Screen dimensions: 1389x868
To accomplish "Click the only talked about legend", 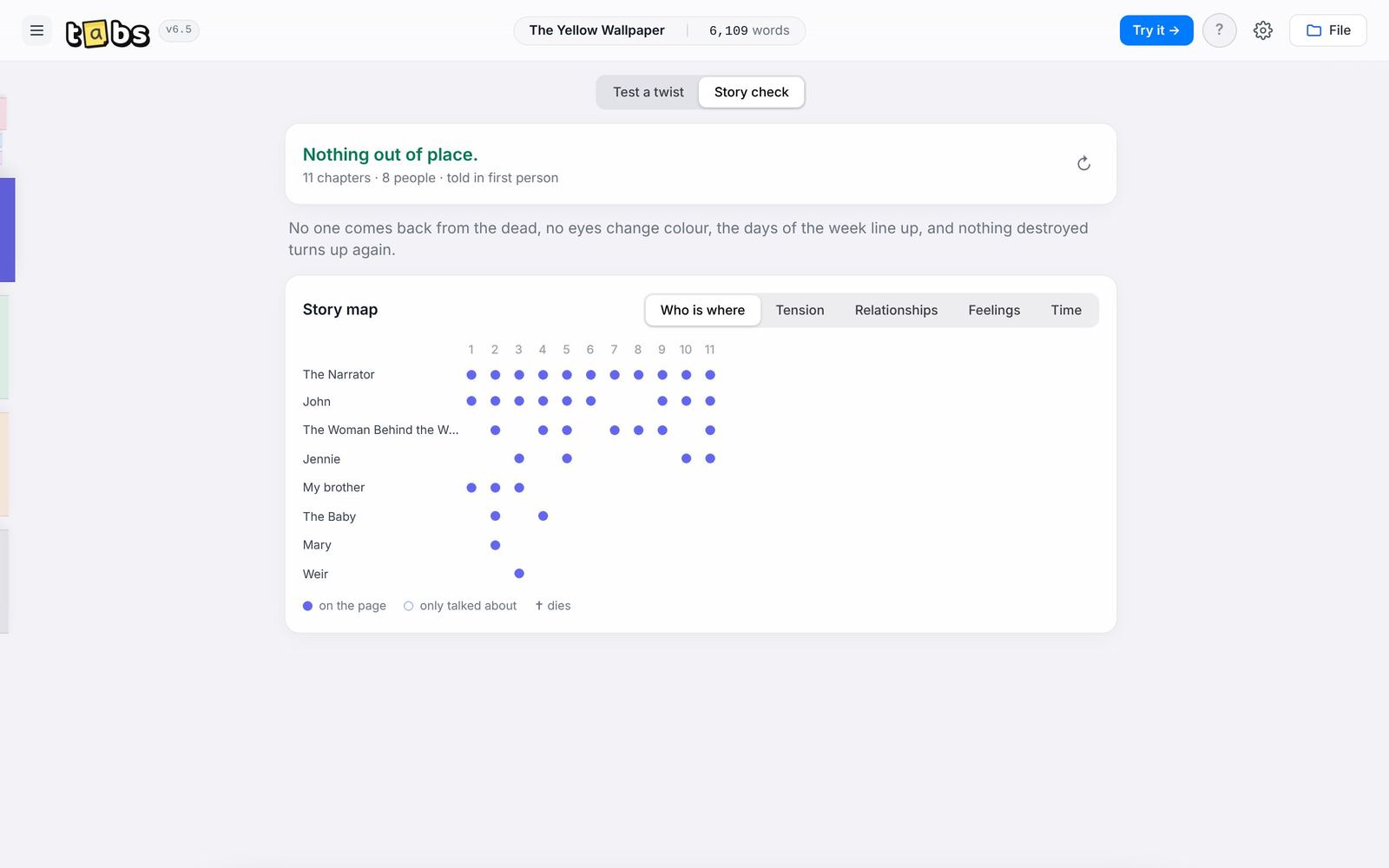I will (460, 606).
